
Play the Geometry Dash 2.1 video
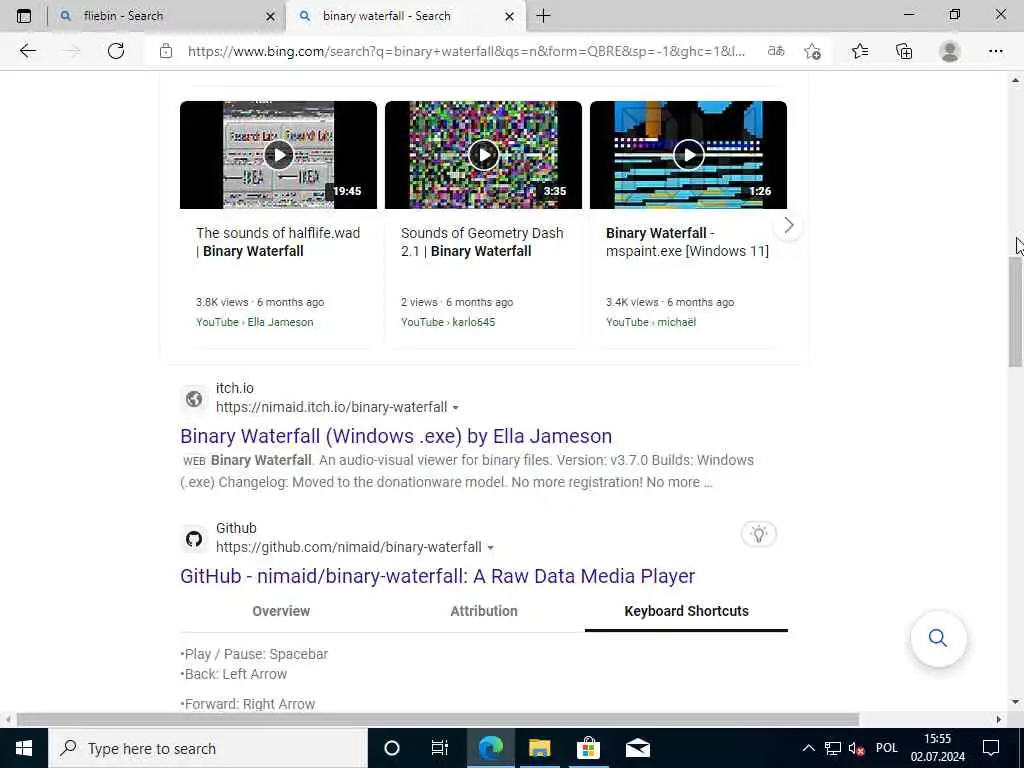tap(483, 155)
